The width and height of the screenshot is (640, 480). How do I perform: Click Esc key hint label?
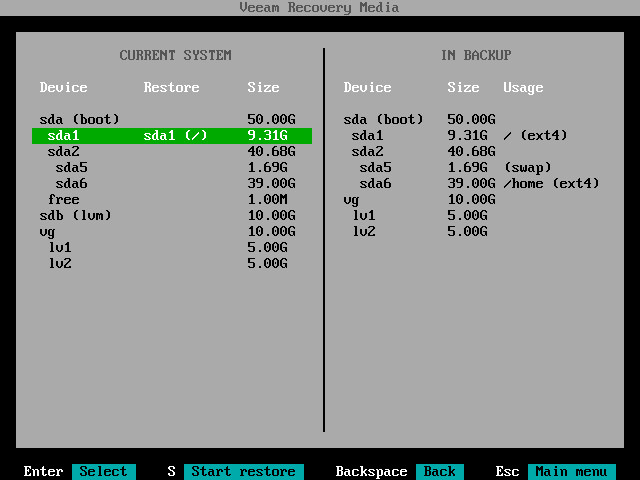pos(507,471)
